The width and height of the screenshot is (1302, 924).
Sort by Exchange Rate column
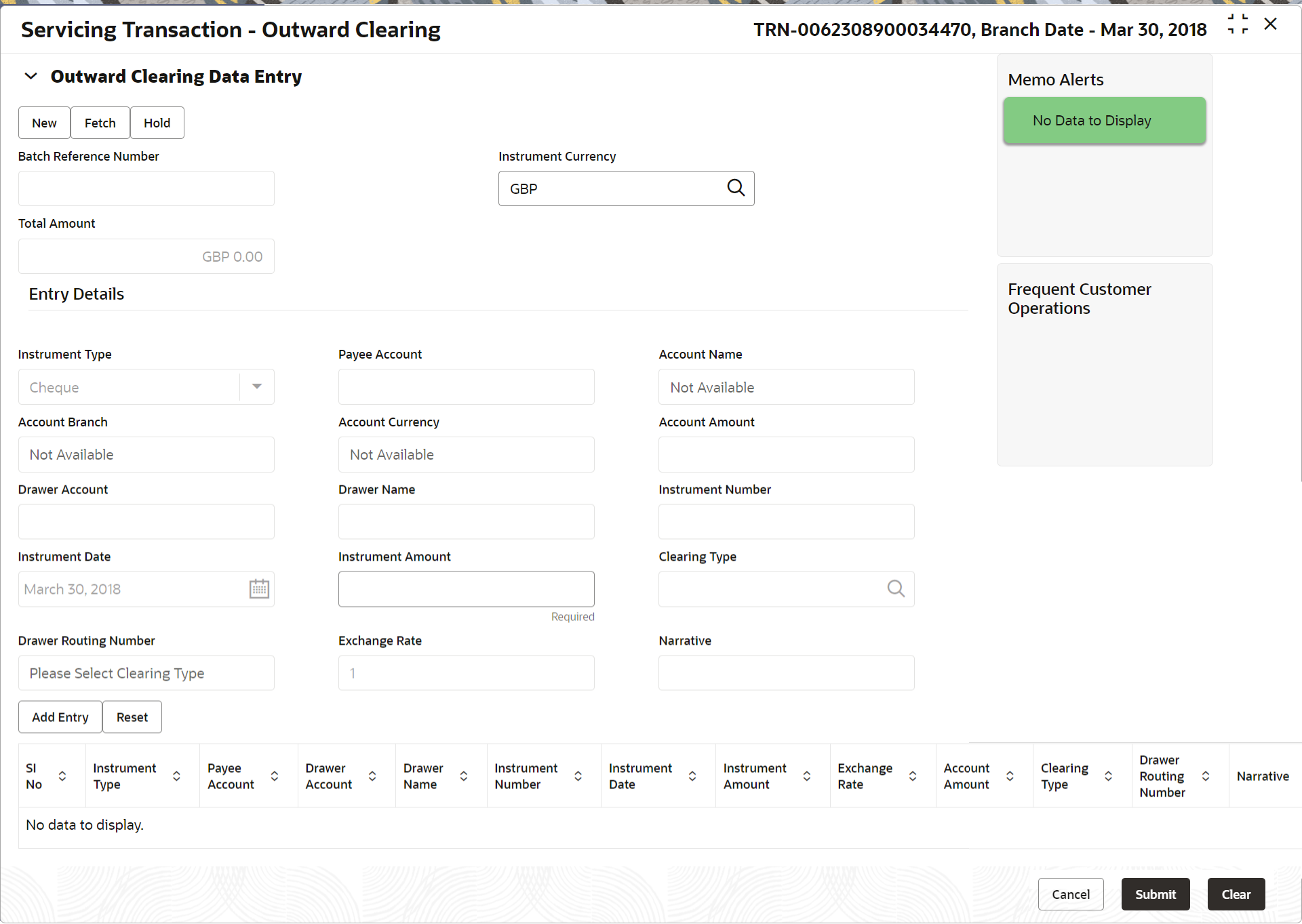click(x=913, y=776)
